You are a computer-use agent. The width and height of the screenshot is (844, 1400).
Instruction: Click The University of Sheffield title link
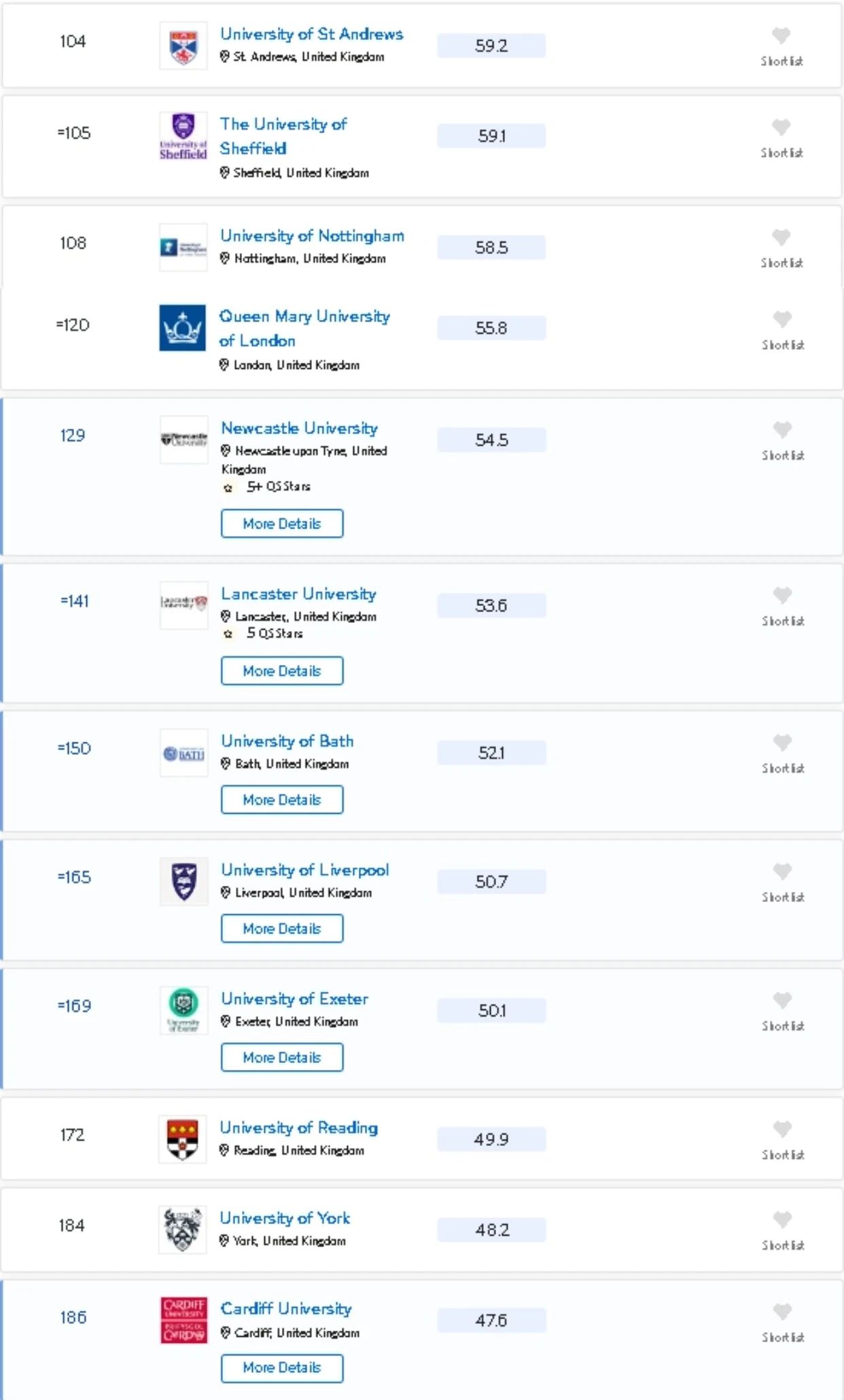(283, 136)
